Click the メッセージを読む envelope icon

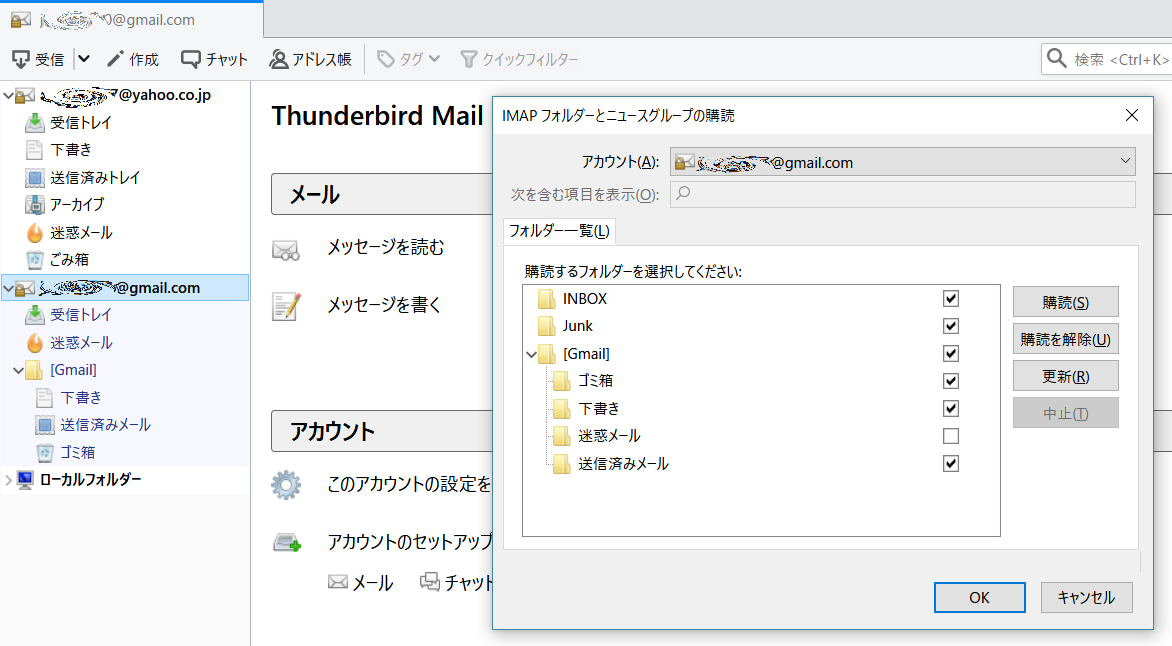coord(286,250)
